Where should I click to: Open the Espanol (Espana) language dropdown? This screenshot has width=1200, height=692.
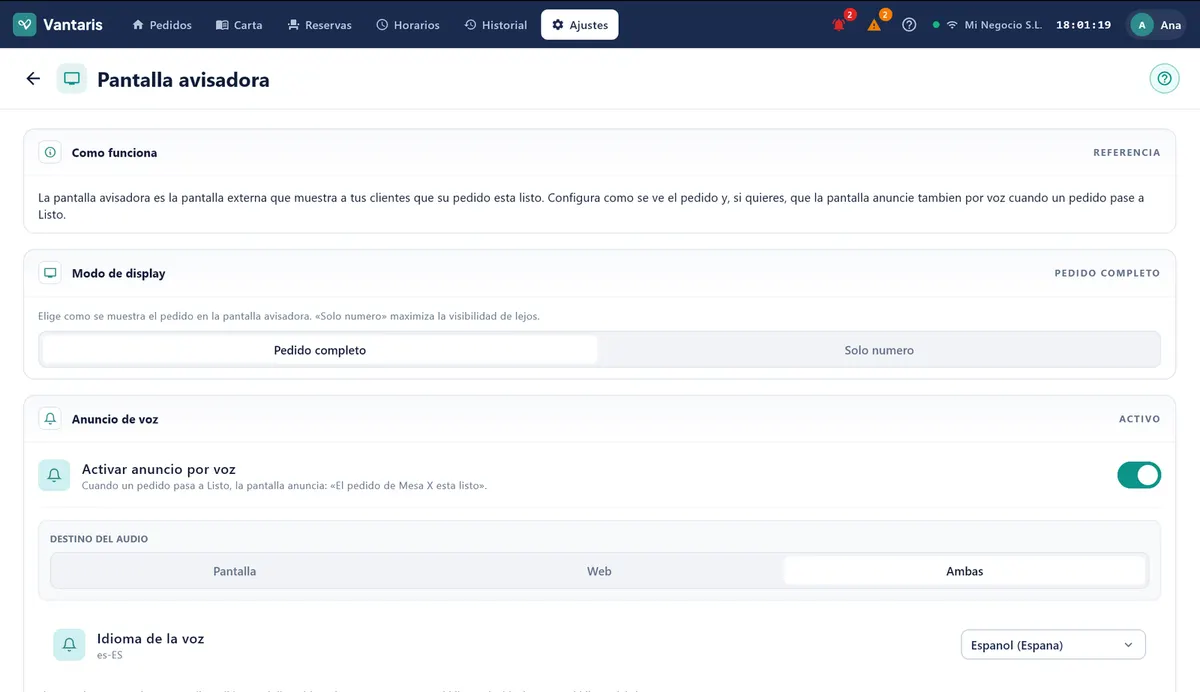coord(1053,645)
